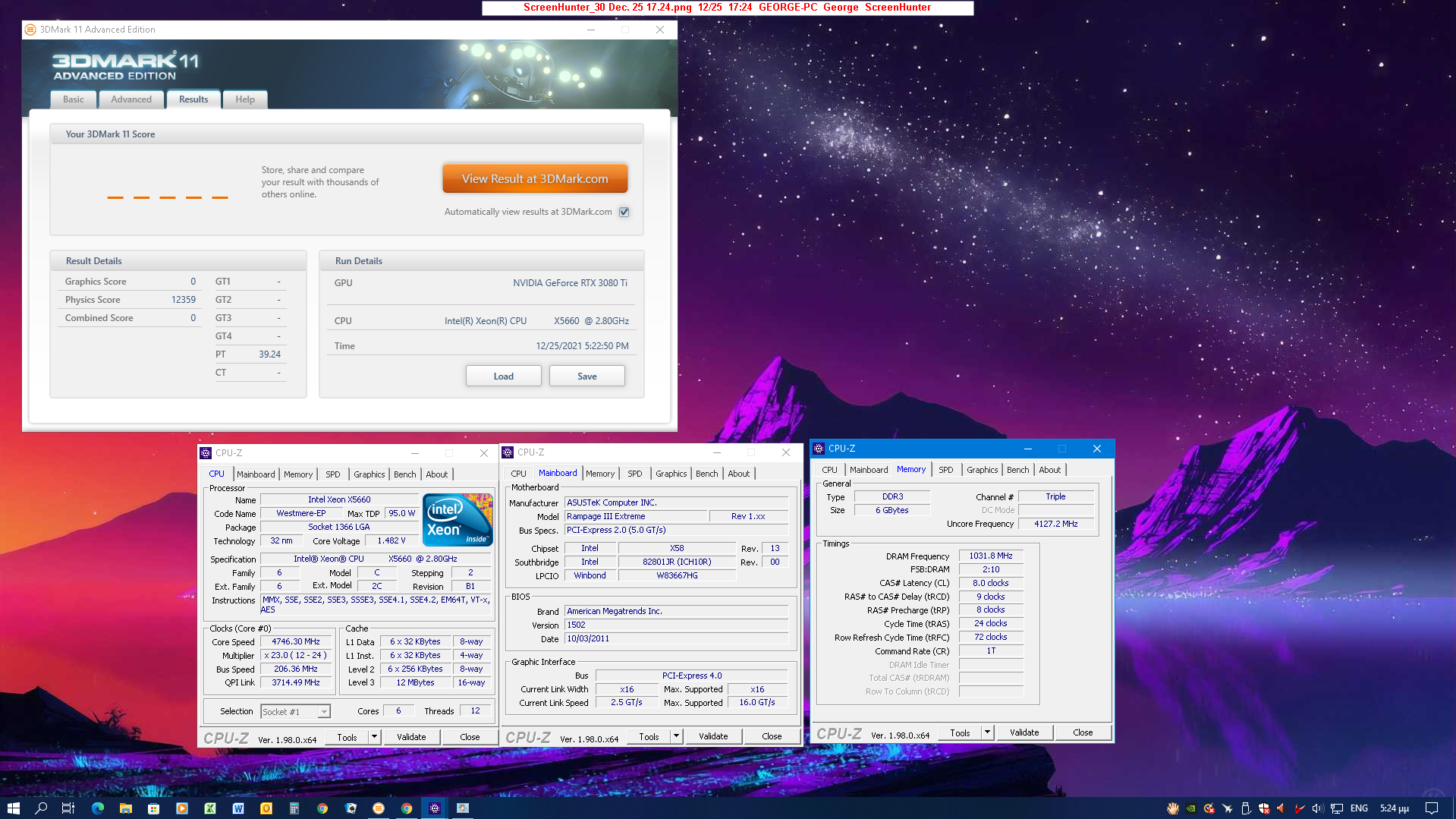1456x819 pixels.
Task: Open the first Chrome icon on the taskbar
Action: tap(322, 808)
